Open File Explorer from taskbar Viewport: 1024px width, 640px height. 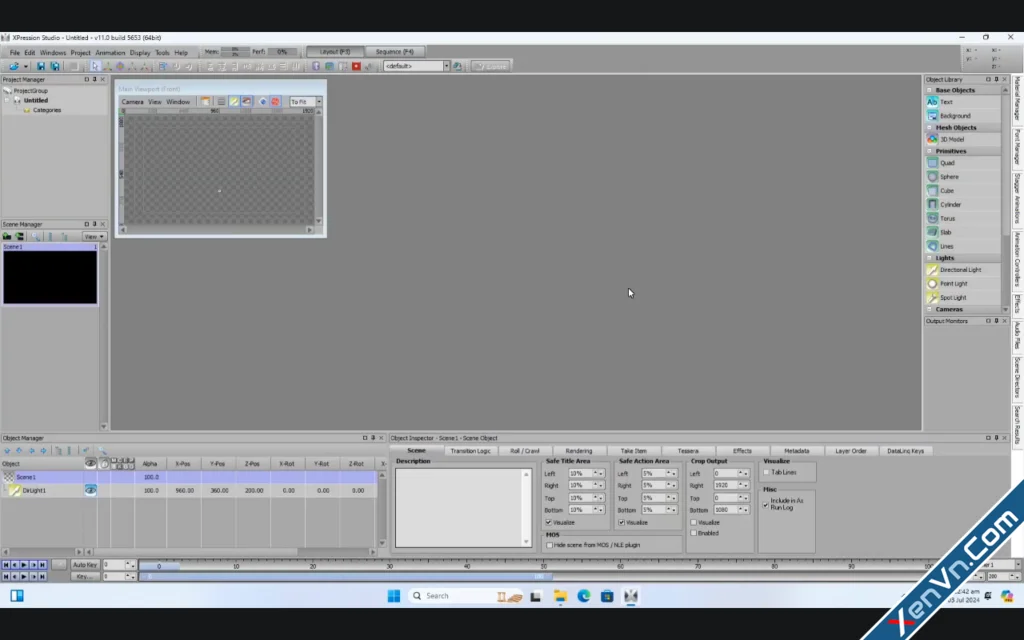(x=560, y=596)
